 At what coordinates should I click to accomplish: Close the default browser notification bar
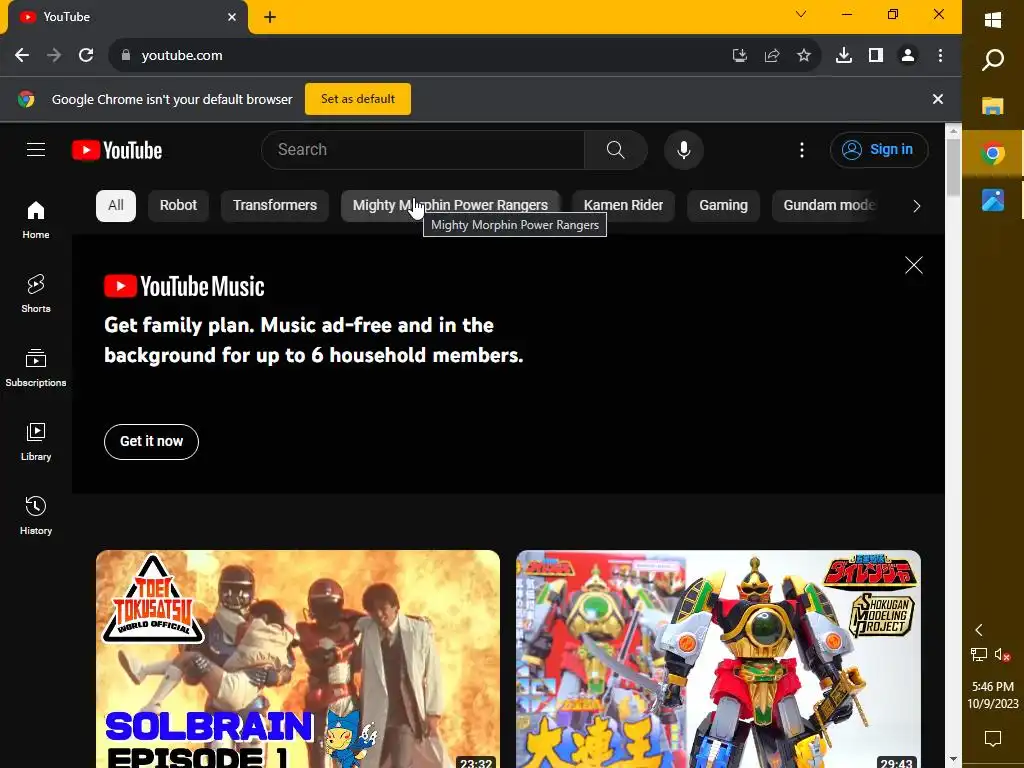click(x=938, y=99)
